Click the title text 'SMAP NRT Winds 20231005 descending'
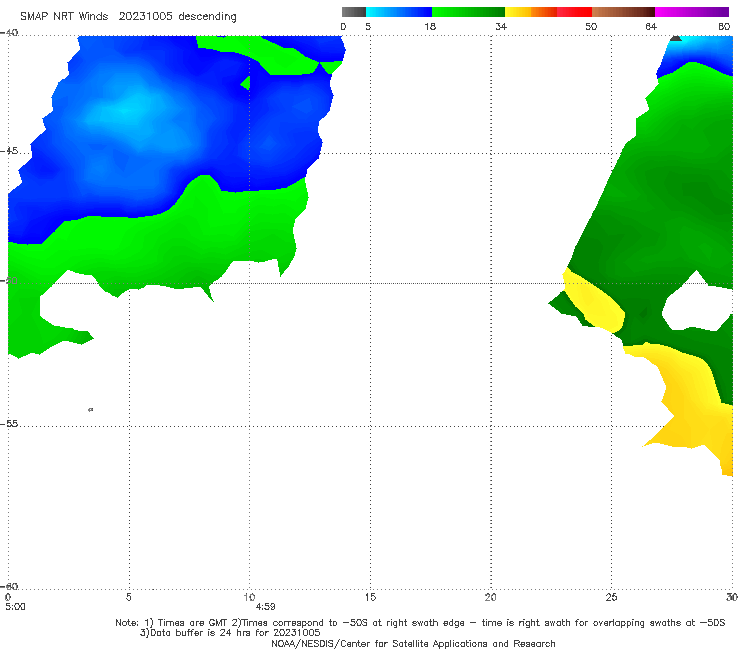Screen dimensions: 740x650 pos(128,17)
